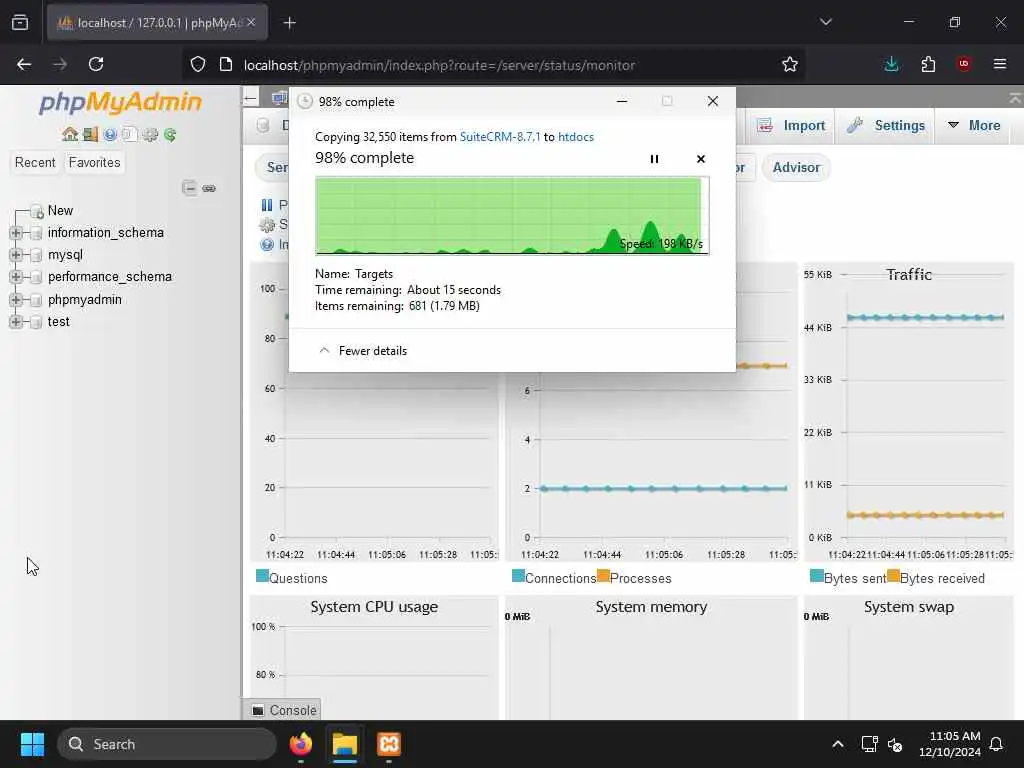Select the mysql database
Screen dimensions: 1024x768
[65, 255]
